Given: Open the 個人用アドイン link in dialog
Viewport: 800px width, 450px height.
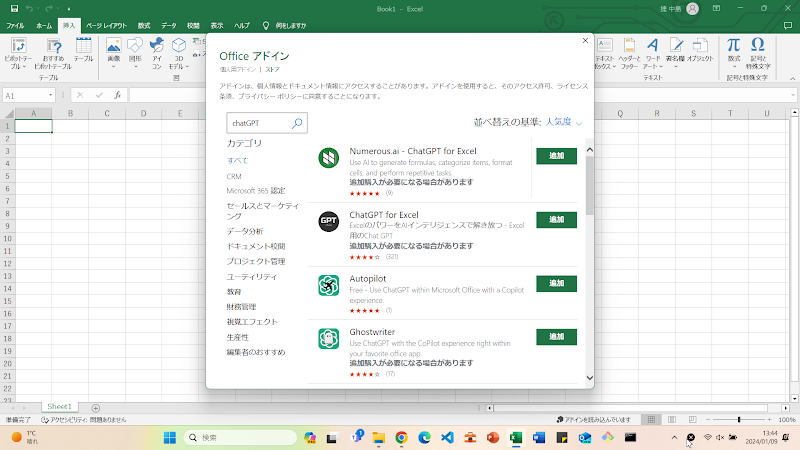Looking at the screenshot, I should click(x=238, y=69).
